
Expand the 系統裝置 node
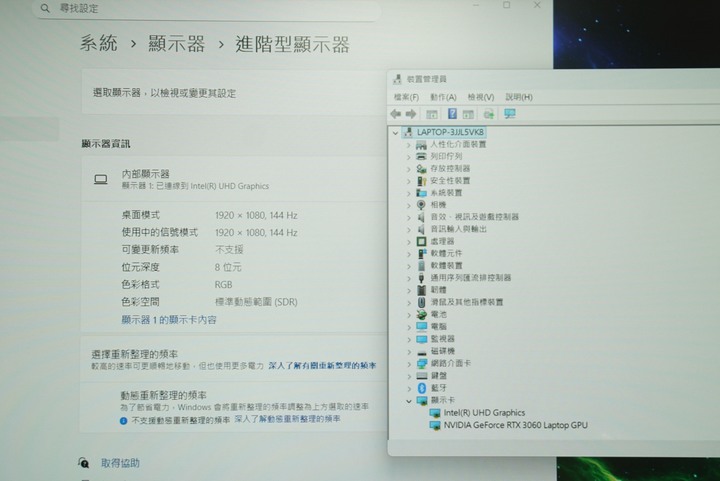[x=408, y=193]
